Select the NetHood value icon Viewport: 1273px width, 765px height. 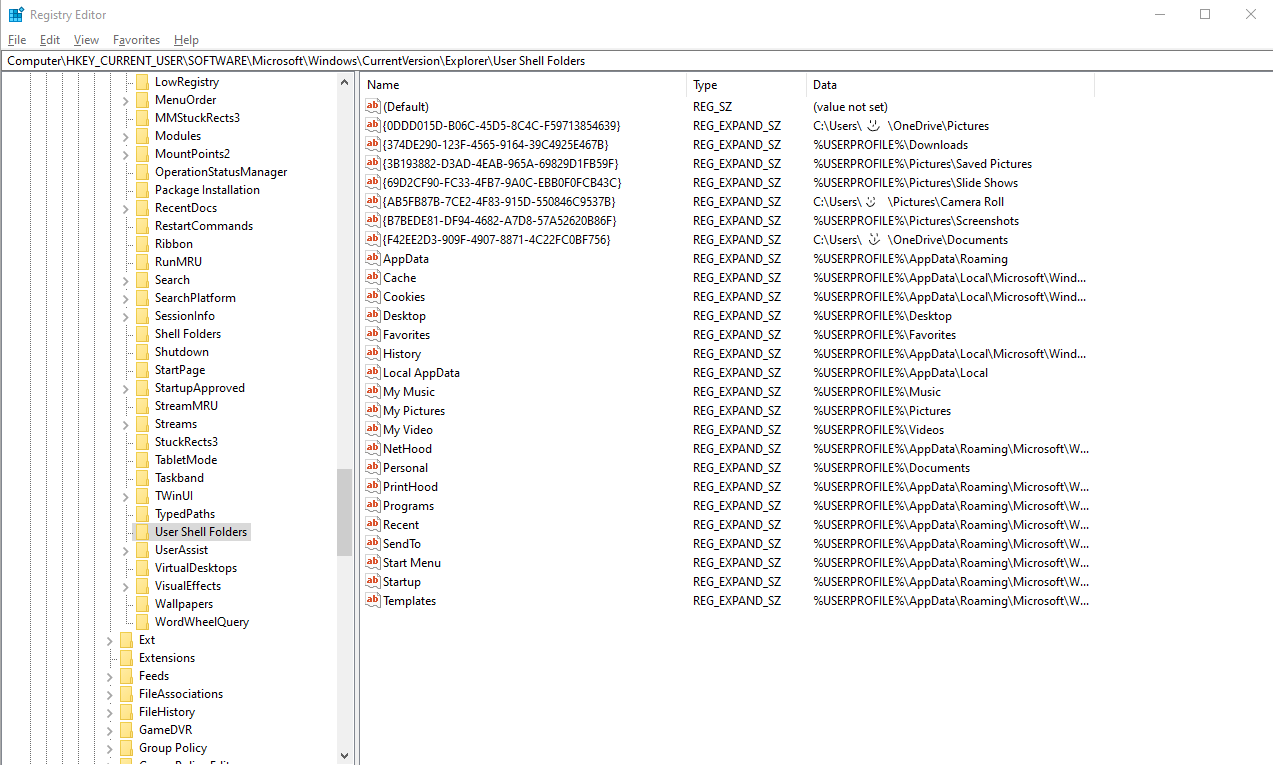(x=373, y=448)
